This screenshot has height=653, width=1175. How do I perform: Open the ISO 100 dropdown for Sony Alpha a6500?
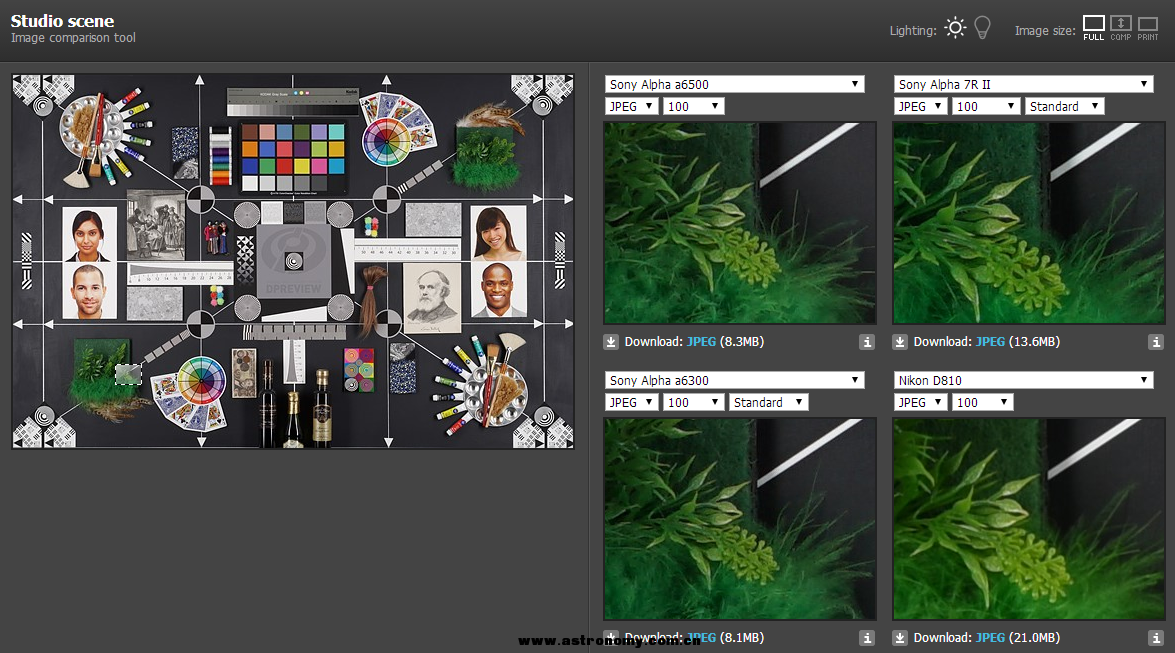(x=694, y=106)
